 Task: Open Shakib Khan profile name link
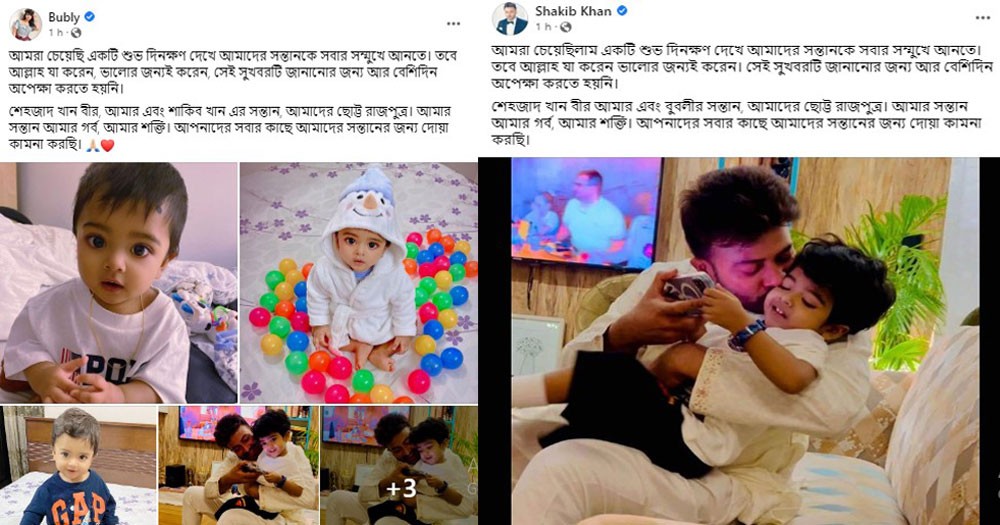[573, 11]
